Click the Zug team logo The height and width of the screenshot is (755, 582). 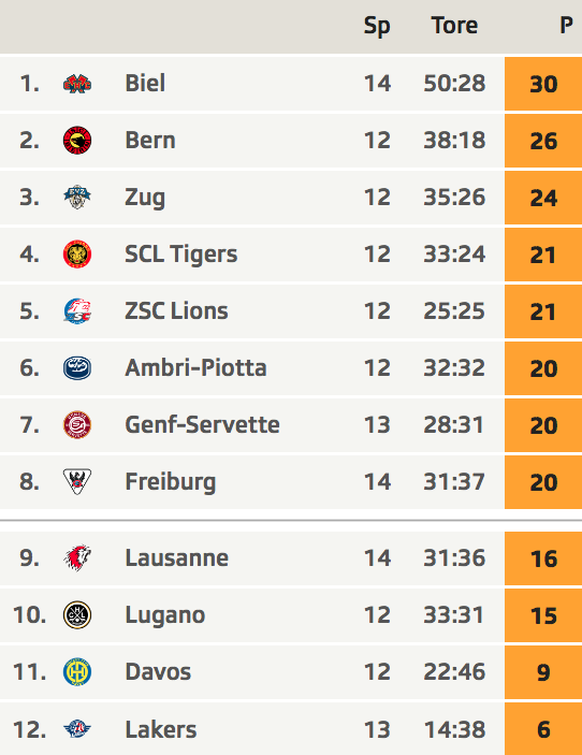[77, 197]
